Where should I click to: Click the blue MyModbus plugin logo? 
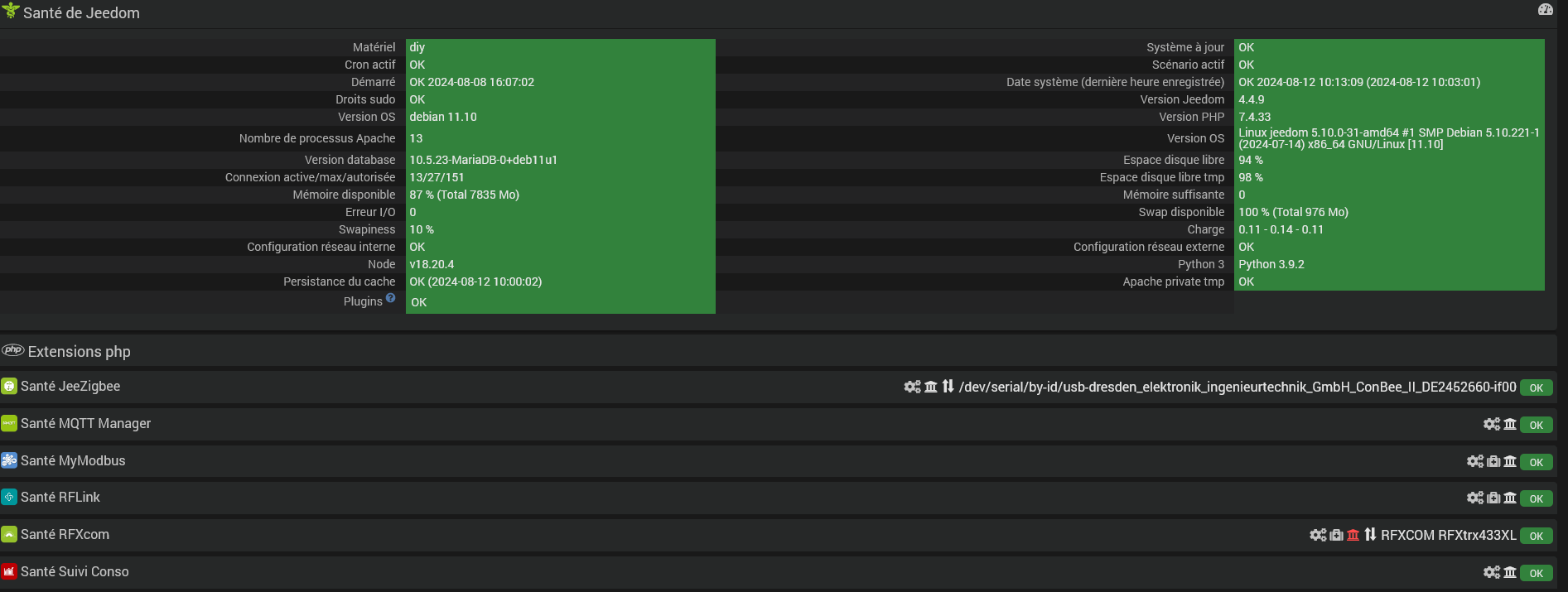pos(9,460)
